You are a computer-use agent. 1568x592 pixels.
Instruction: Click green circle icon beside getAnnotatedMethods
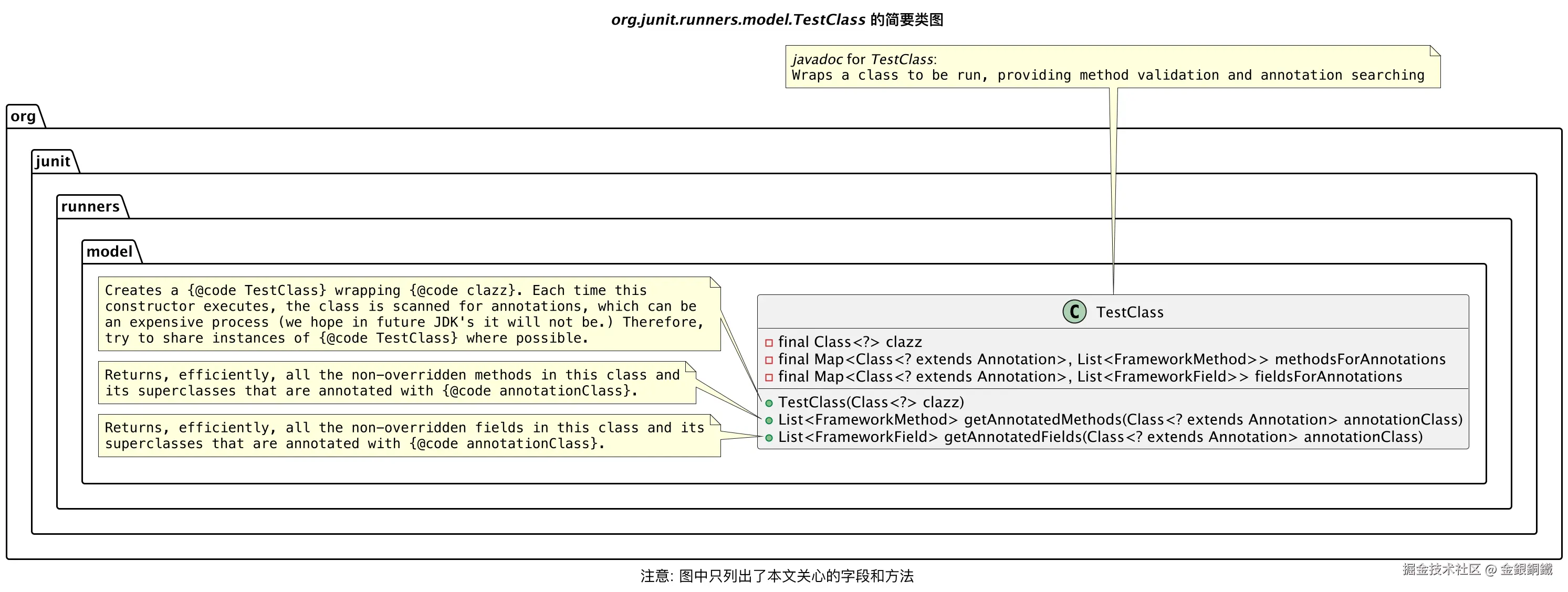point(769,420)
